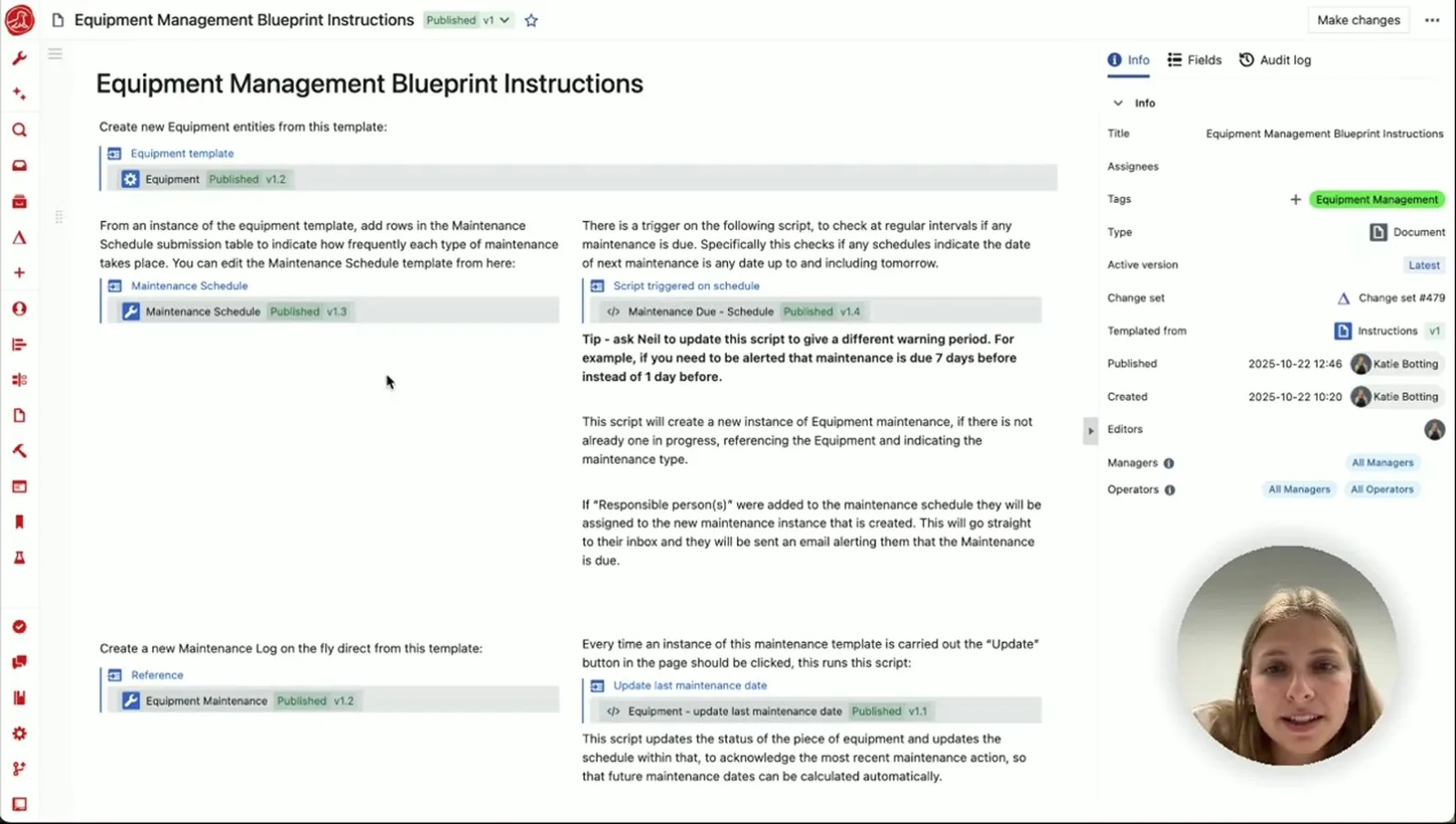Image resolution: width=1456 pixels, height=824 pixels.
Task: Open search from the magnifying glass icon
Action: click(x=19, y=130)
